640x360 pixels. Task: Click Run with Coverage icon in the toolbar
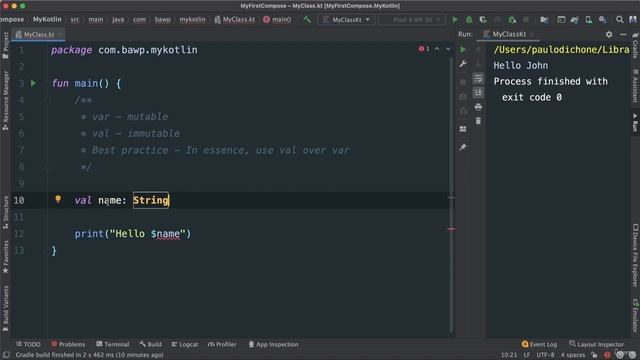pos(483,20)
